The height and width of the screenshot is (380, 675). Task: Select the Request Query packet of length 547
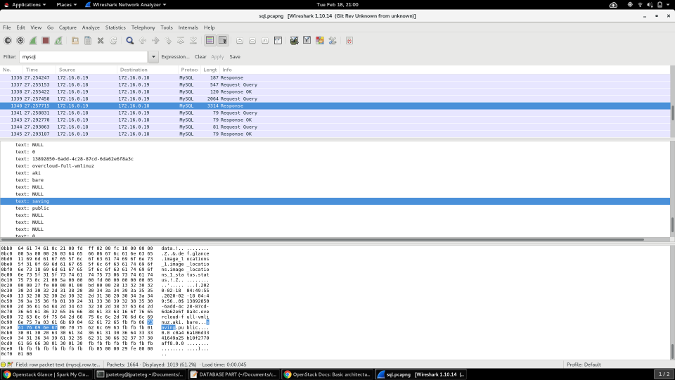[335, 85]
